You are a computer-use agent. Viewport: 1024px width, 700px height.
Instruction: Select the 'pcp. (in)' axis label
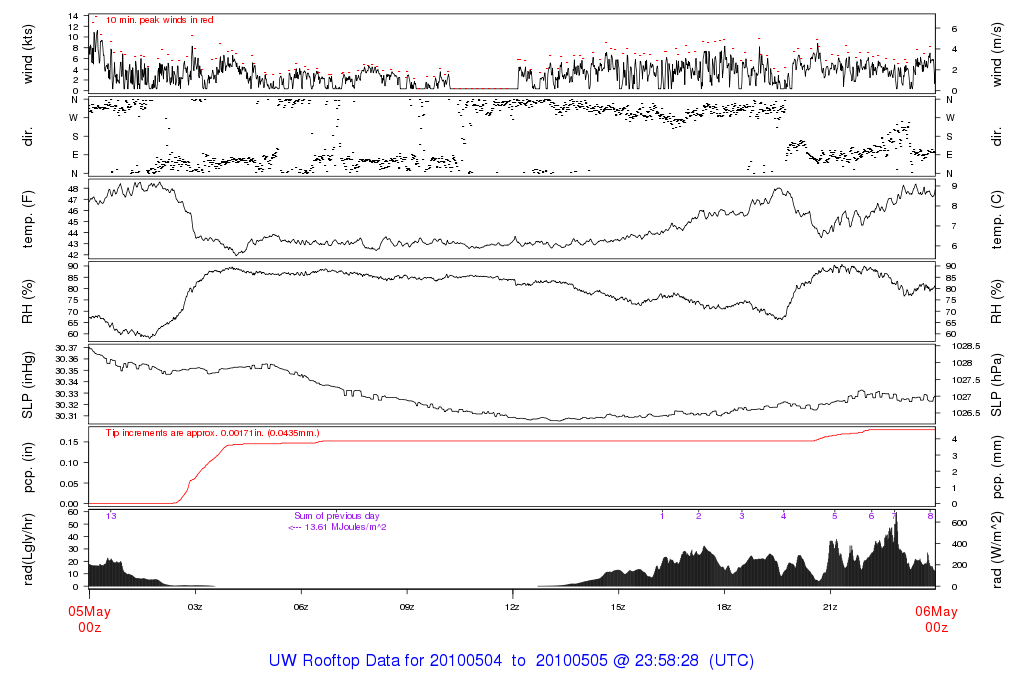(27, 467)
